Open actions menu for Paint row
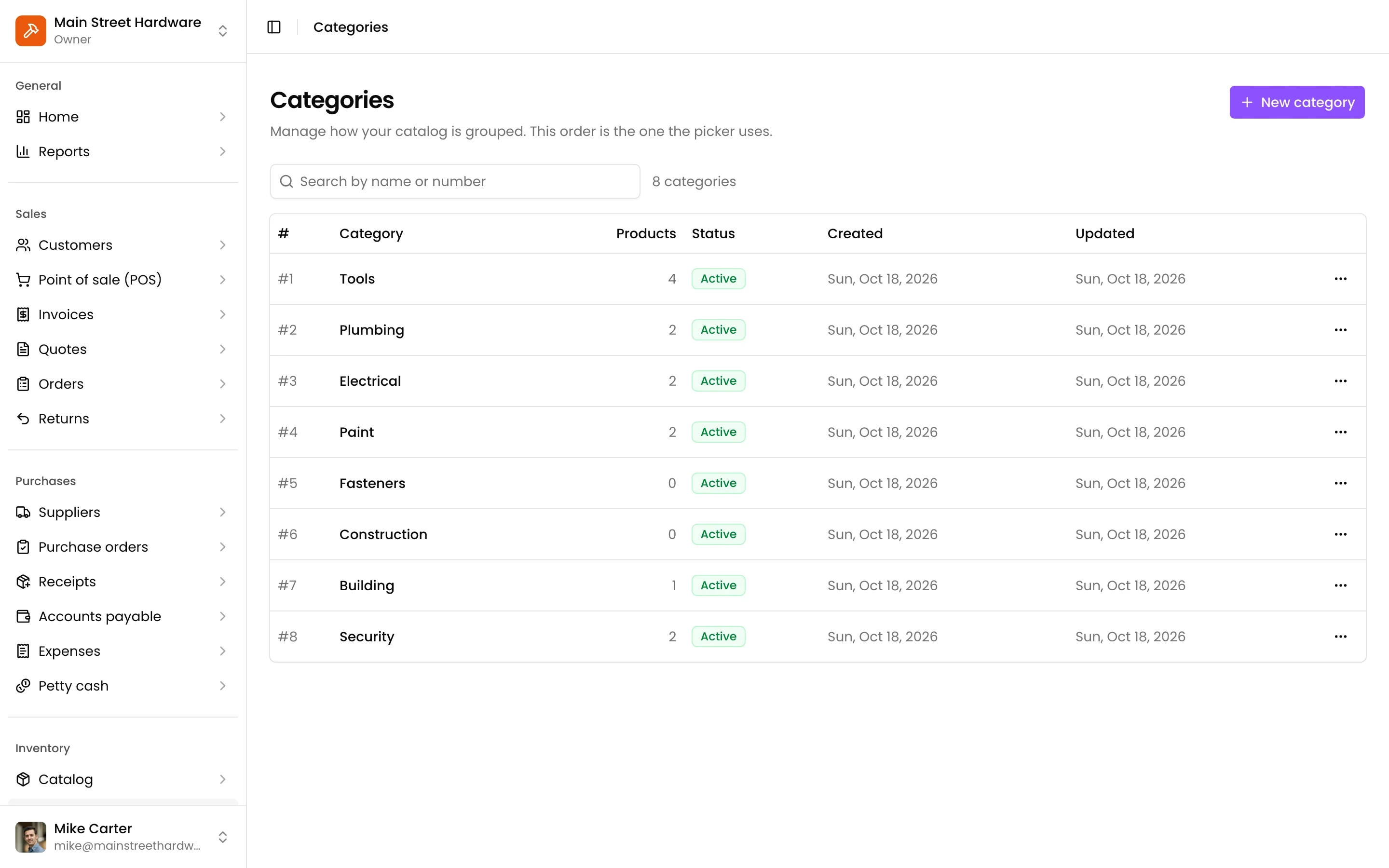Viewport: 1389px width, 868px height. coord(1340,432)
